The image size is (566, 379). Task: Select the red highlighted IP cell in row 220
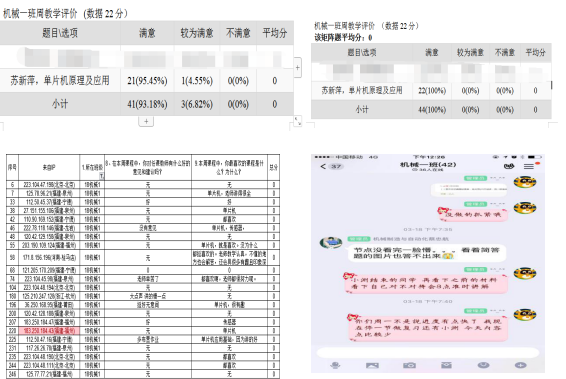(x=49, y=331)
